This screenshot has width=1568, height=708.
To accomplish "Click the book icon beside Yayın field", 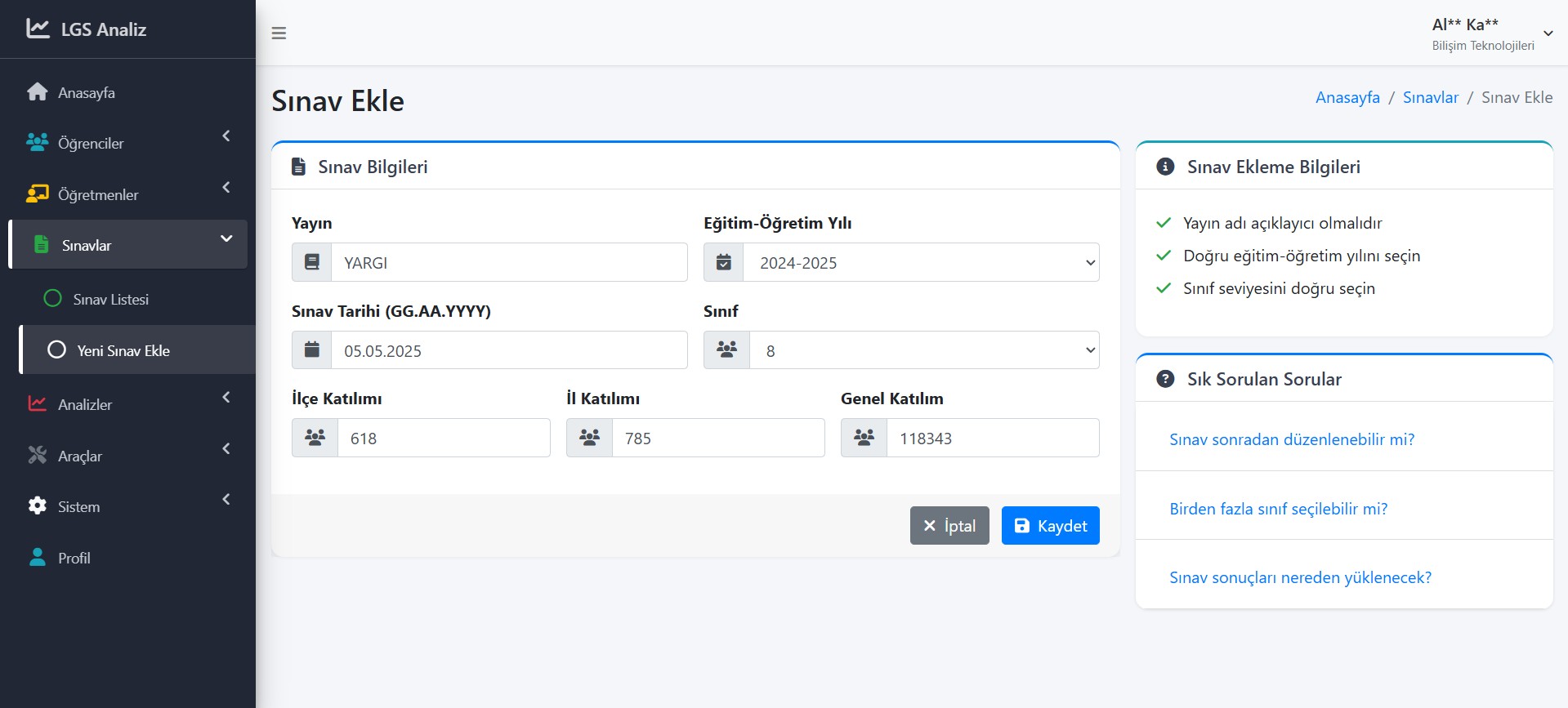I will [311, 262].
